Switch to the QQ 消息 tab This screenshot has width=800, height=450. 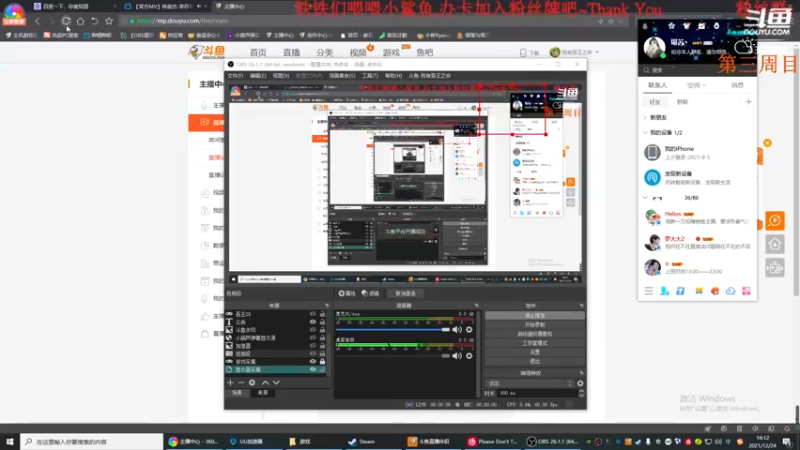(x=737, y=85)
